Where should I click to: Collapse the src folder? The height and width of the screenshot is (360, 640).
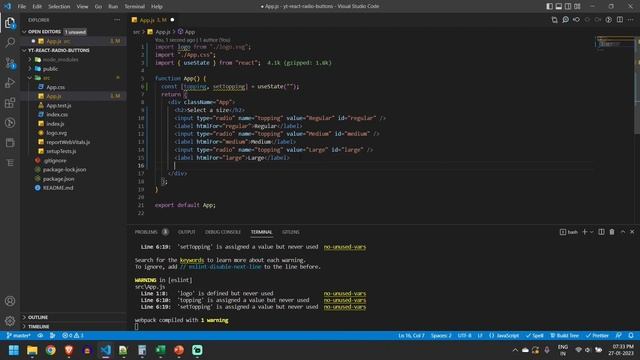click(x=30, y=78)
